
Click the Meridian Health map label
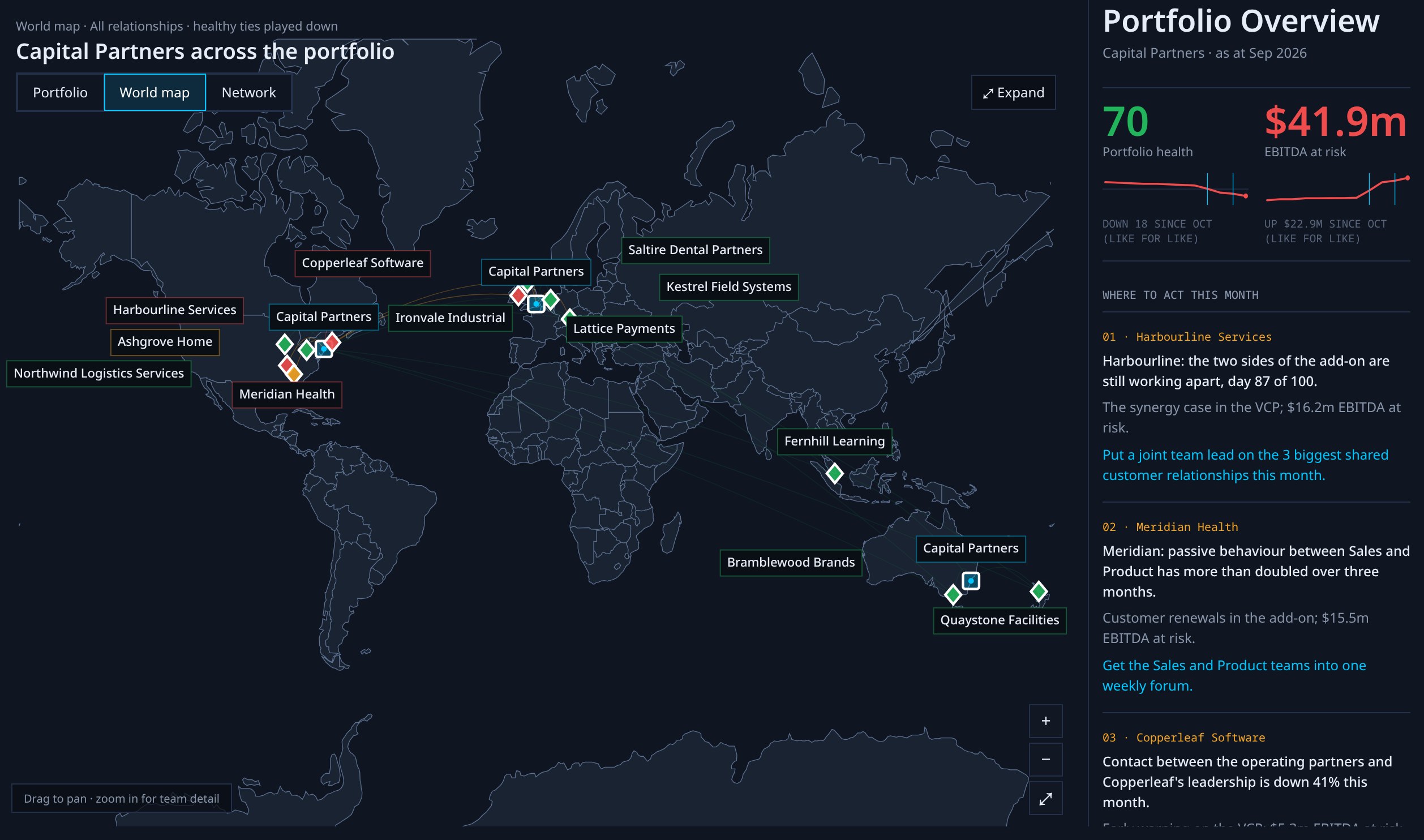[287, 395]
